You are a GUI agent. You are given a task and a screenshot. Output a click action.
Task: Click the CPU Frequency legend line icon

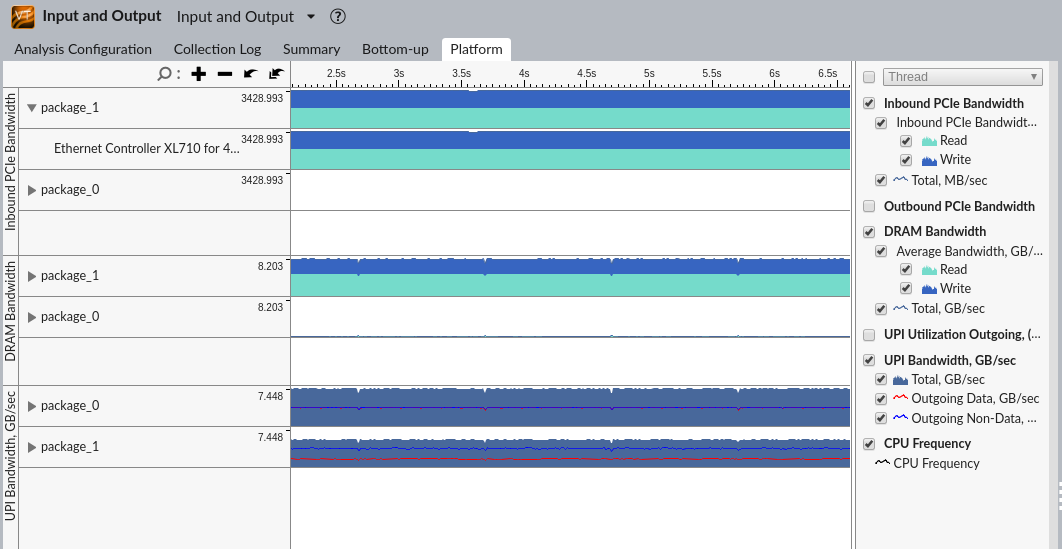tap(883, 463)
